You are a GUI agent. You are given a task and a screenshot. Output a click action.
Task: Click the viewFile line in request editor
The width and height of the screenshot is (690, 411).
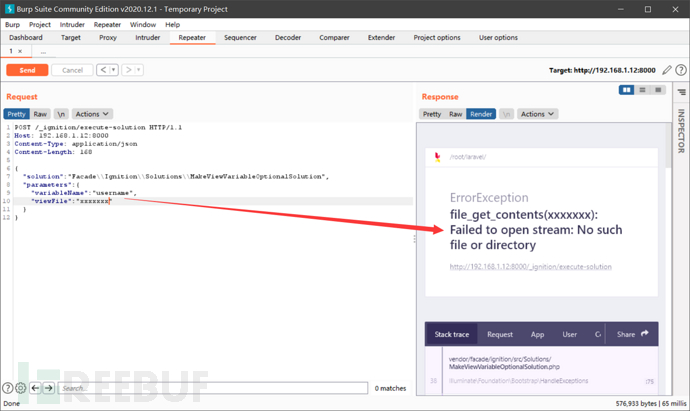[x=213, y=201]
